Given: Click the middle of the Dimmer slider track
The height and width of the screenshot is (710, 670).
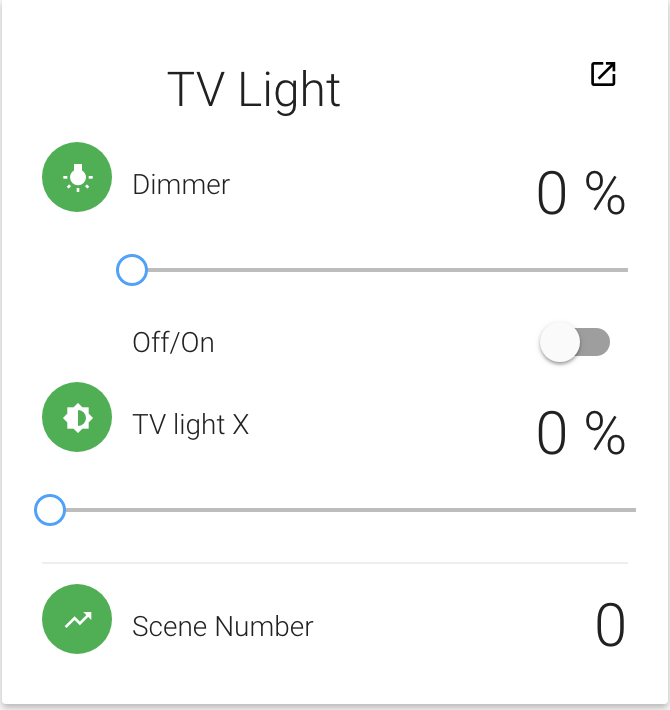Looking at the screenshot, I should click(x=378, y=270).
